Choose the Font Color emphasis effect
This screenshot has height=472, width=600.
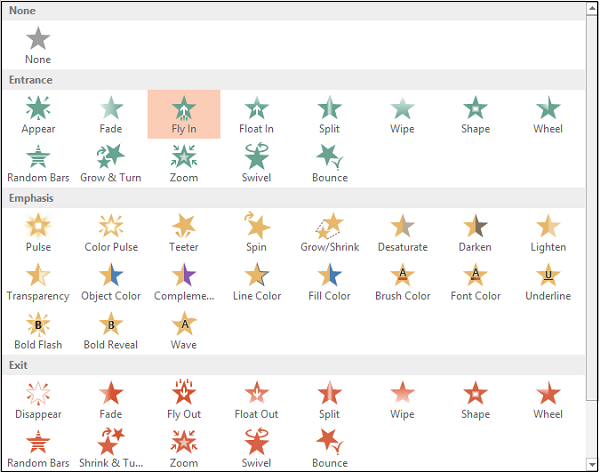pyautogui.click(x=475, y=282)
